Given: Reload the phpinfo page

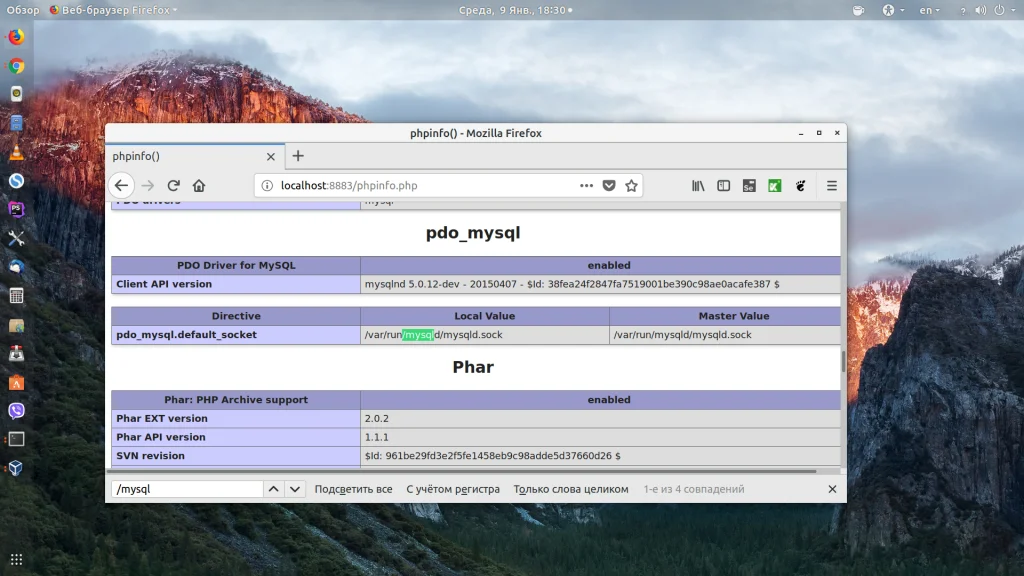Looking at the screenshot, I should point(173,186).
